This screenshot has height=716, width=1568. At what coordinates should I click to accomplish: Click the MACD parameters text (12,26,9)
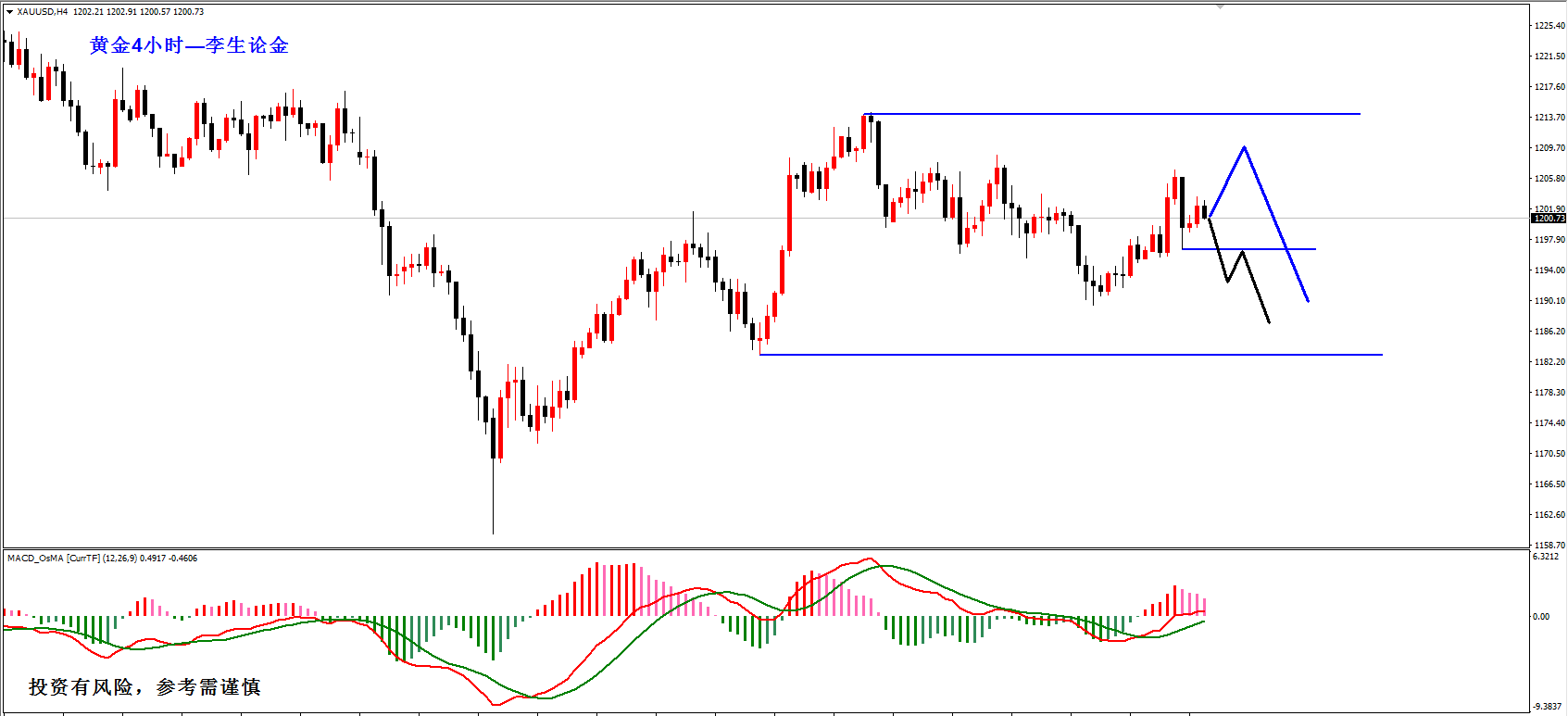(119, 559)
